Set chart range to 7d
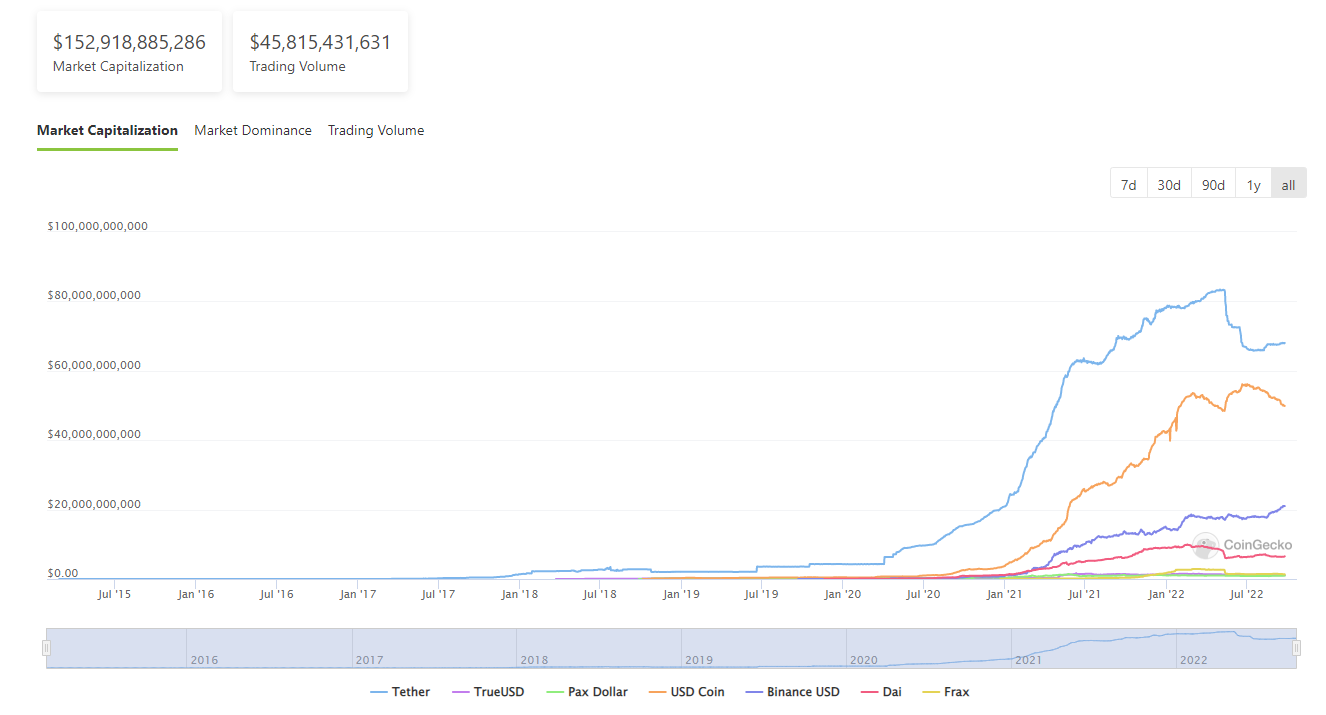Viewport: 1326px width, 715px height. [1128, 184]
